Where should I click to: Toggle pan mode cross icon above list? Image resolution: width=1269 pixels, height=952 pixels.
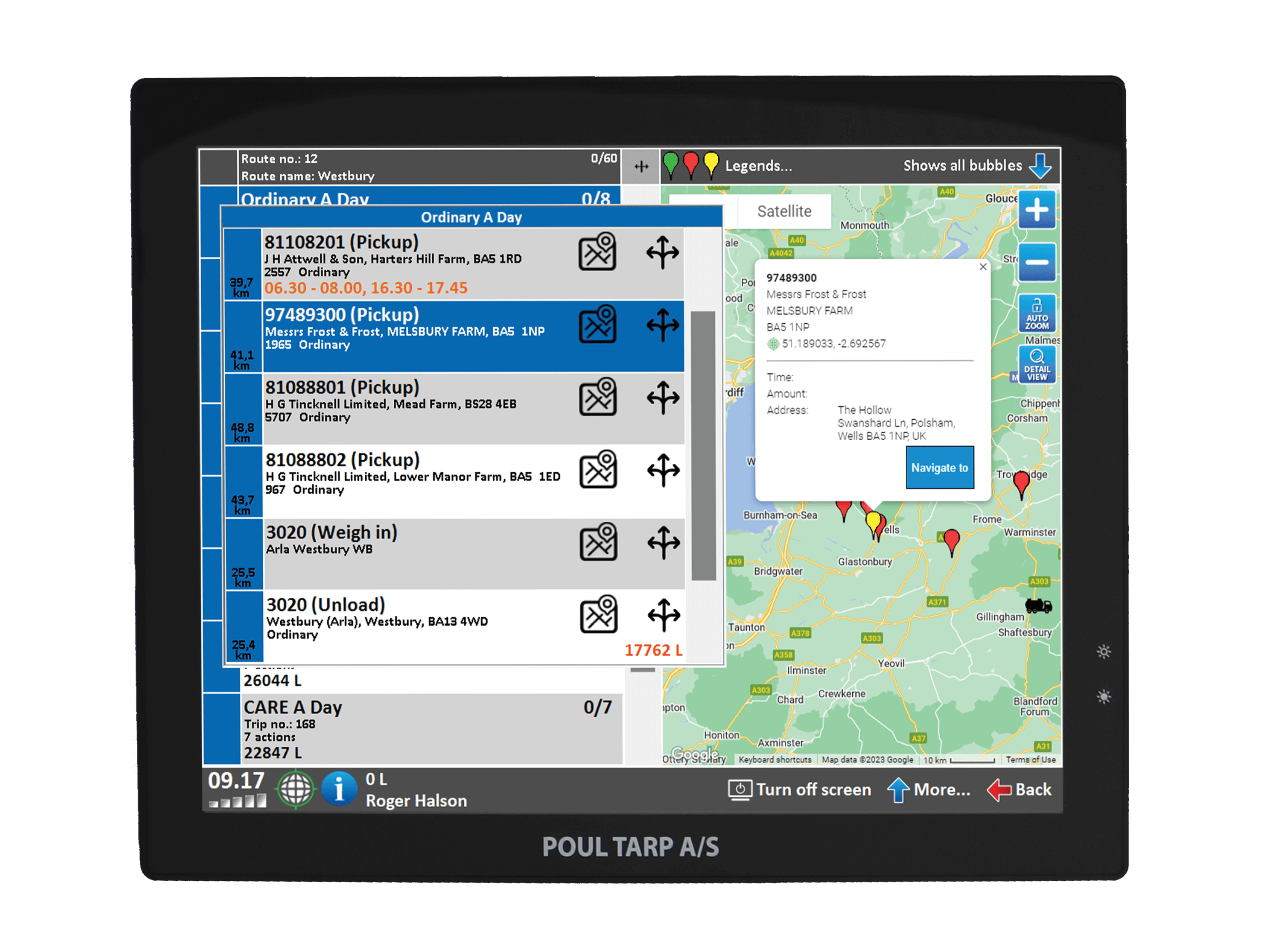(x=641, y=166)
